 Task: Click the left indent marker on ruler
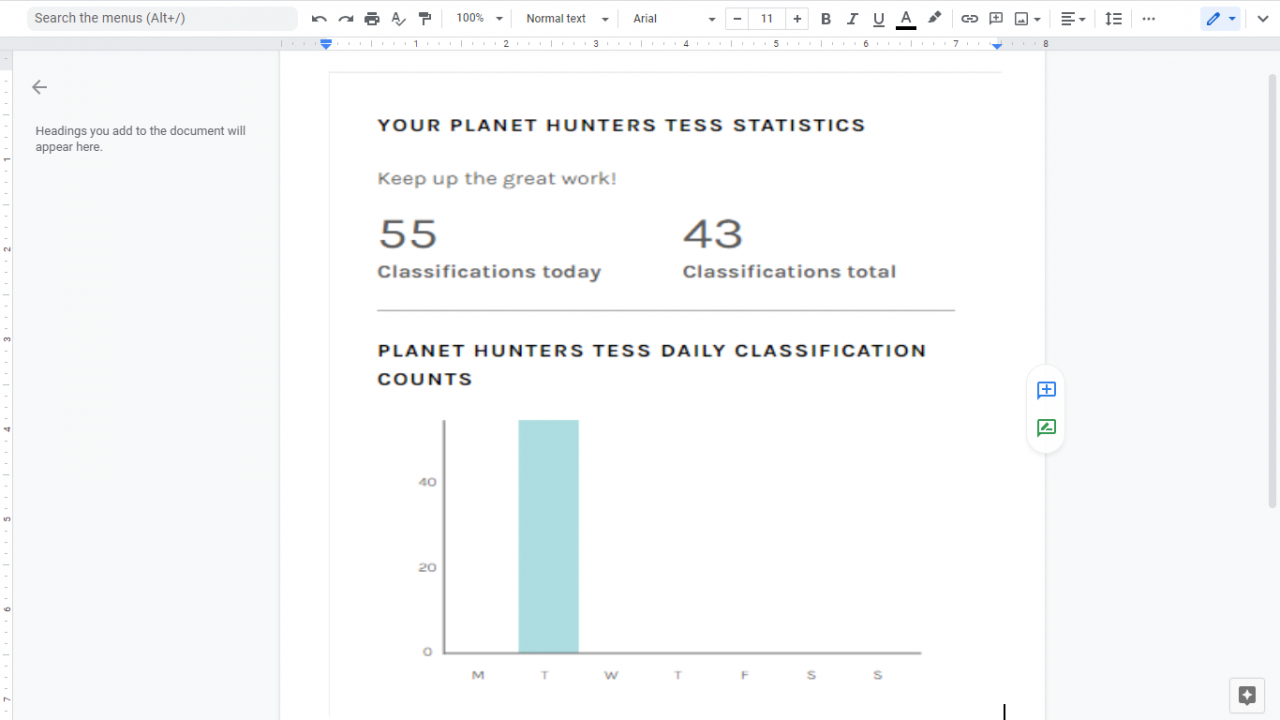[326, 45]
